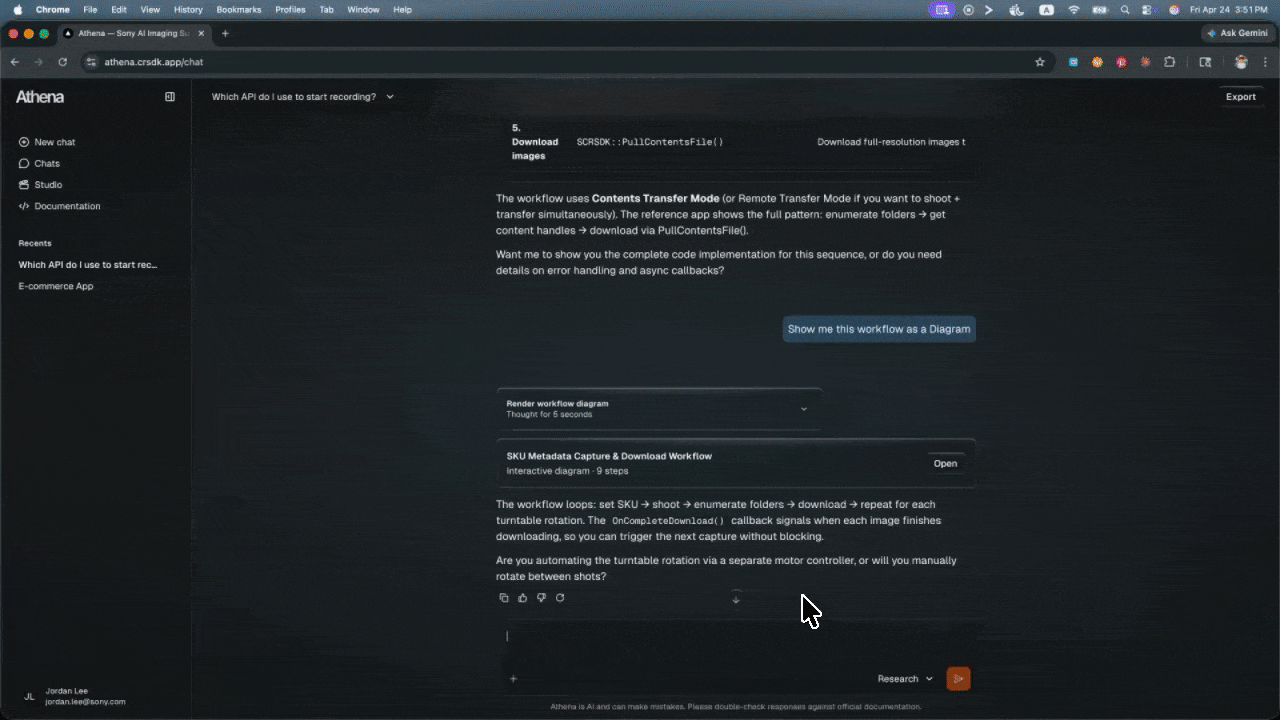Image resolution: width=1280 pixels, height=720 pixels.
Task: Open recent chat 'Which API do I use to start rec...'
Action: [x=88, y=265]
